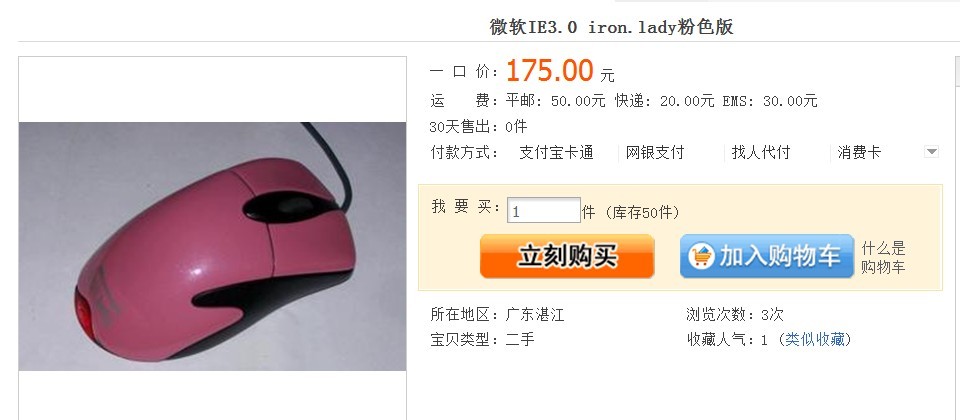
Task: Select 支付宝卡通 payment option
Action: pos(556,152)
